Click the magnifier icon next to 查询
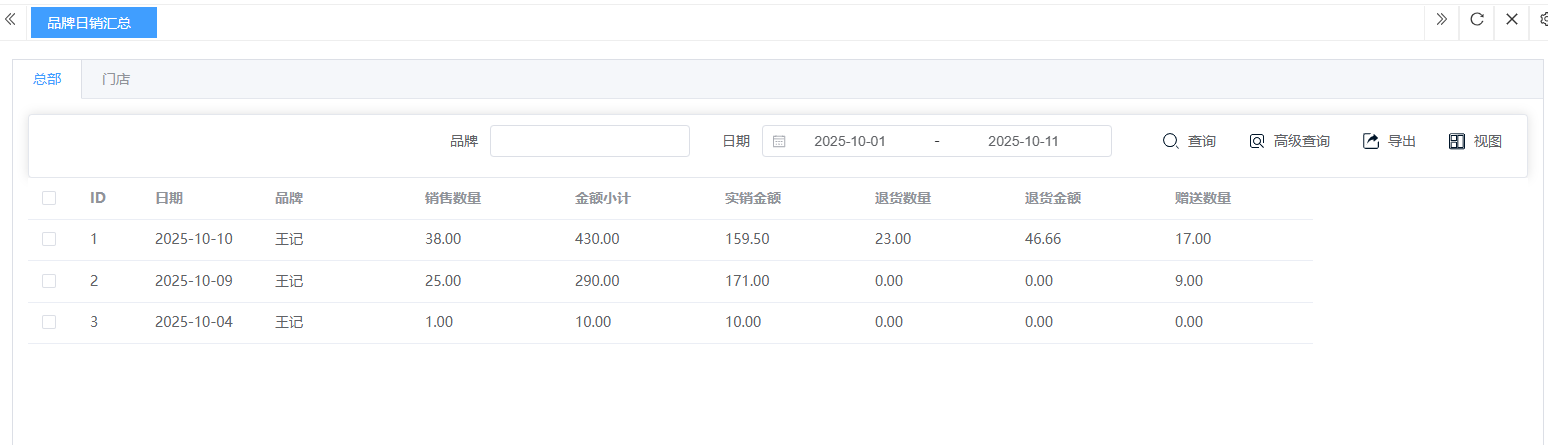 pos(1170,142)
